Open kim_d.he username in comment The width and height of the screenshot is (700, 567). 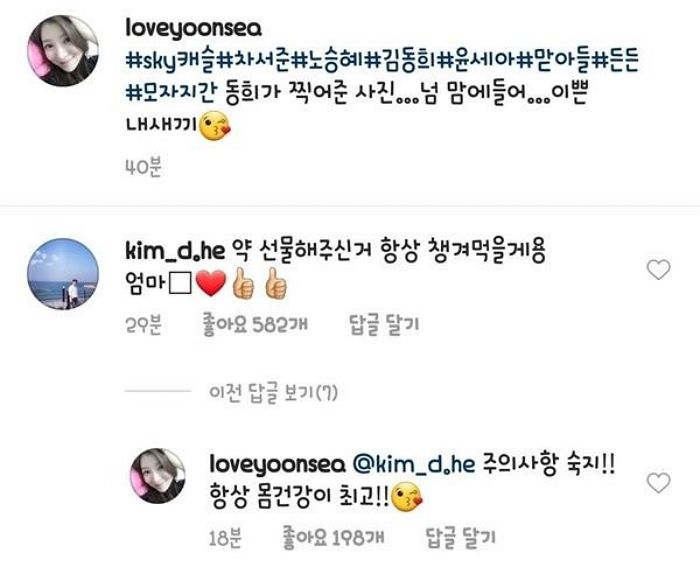[175, 251]
